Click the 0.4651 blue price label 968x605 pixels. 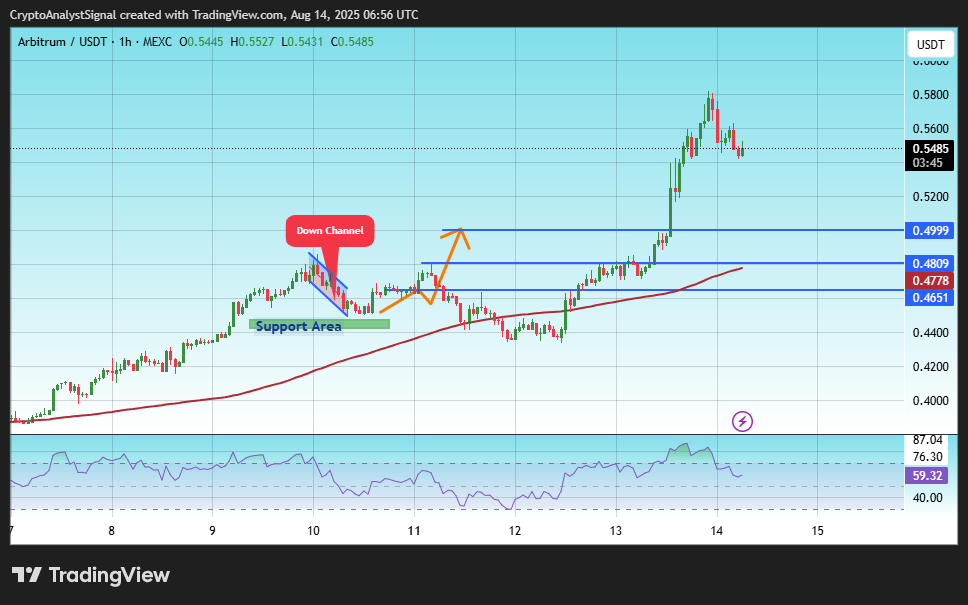(930, 298)
